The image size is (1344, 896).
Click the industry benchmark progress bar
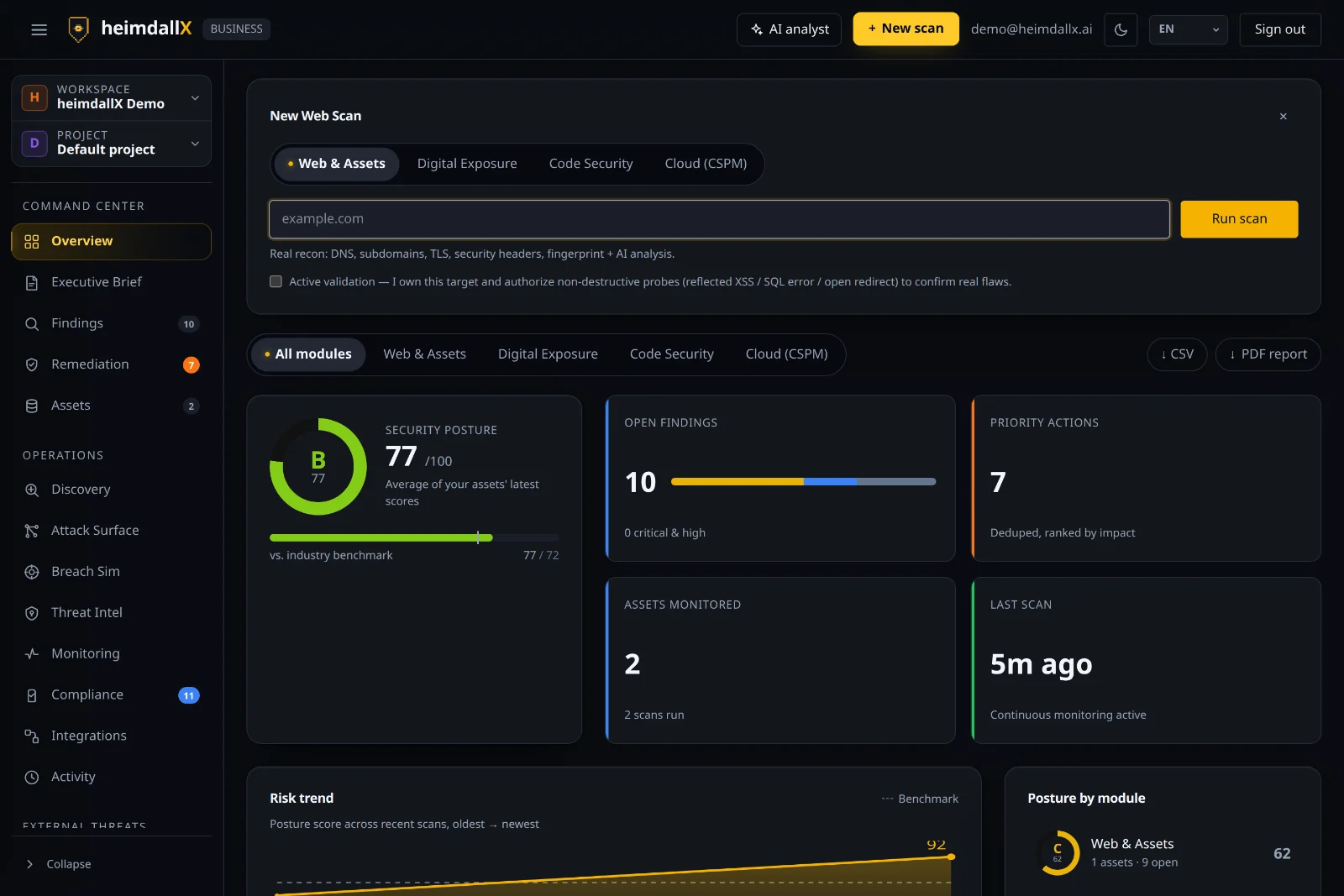coord(414,537)
